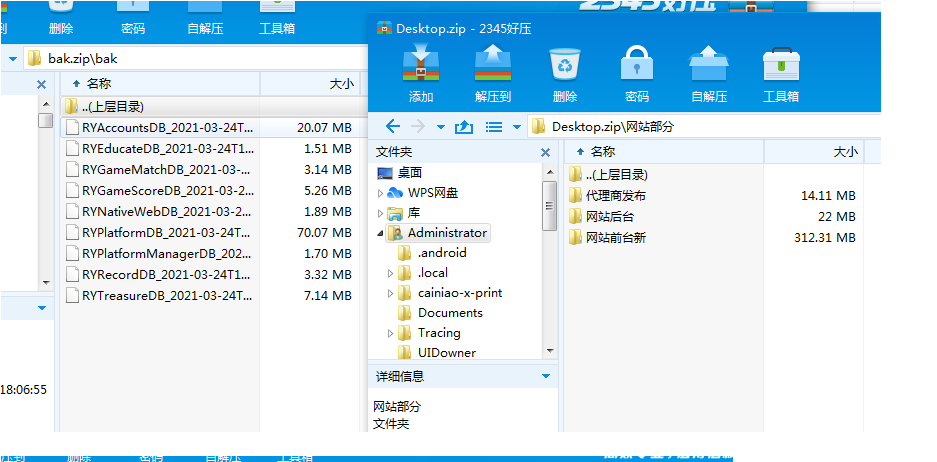Click the 删除 toolbar item in bak.zip window

pos(61,19)
